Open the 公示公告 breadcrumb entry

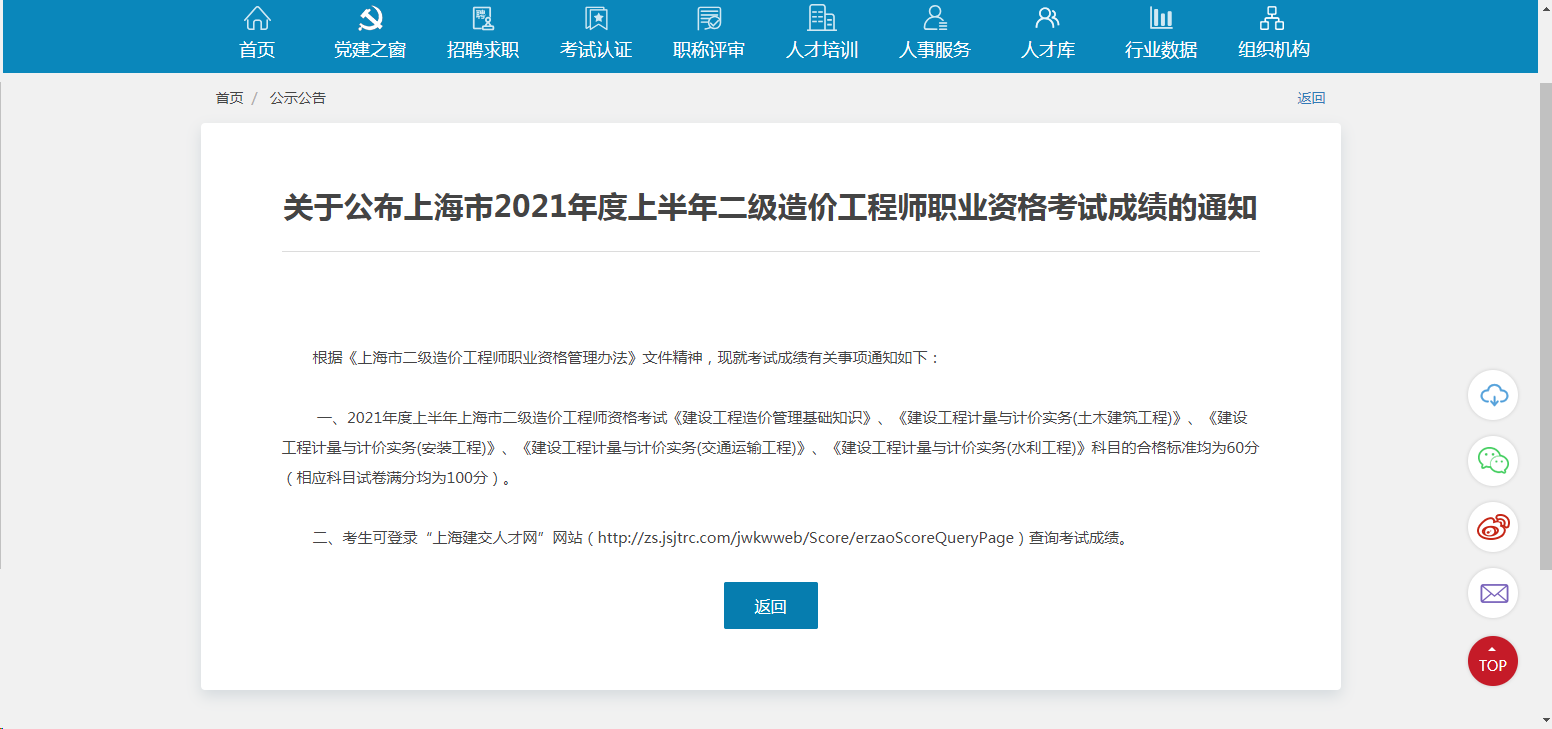297,97
